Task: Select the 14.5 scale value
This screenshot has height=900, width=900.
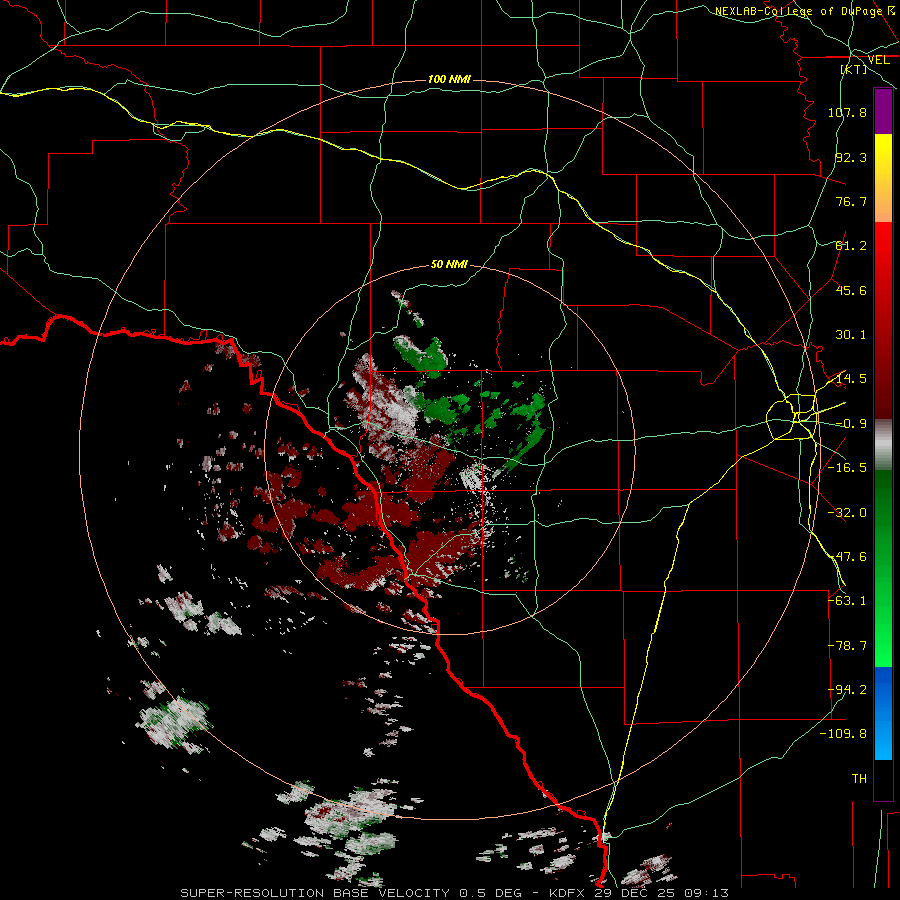Action: point(851,379)
